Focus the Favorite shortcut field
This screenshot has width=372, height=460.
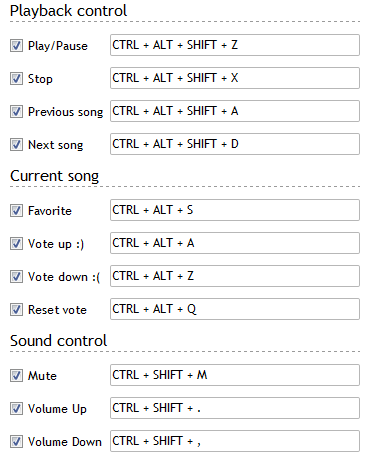pos(235,210)
